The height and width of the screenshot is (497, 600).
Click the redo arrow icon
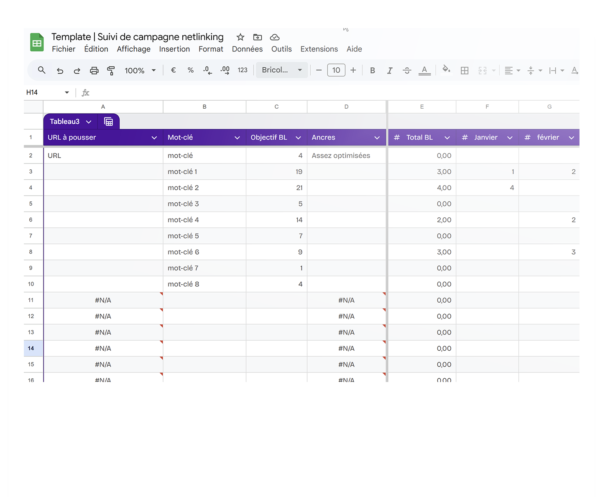point(77,71)
